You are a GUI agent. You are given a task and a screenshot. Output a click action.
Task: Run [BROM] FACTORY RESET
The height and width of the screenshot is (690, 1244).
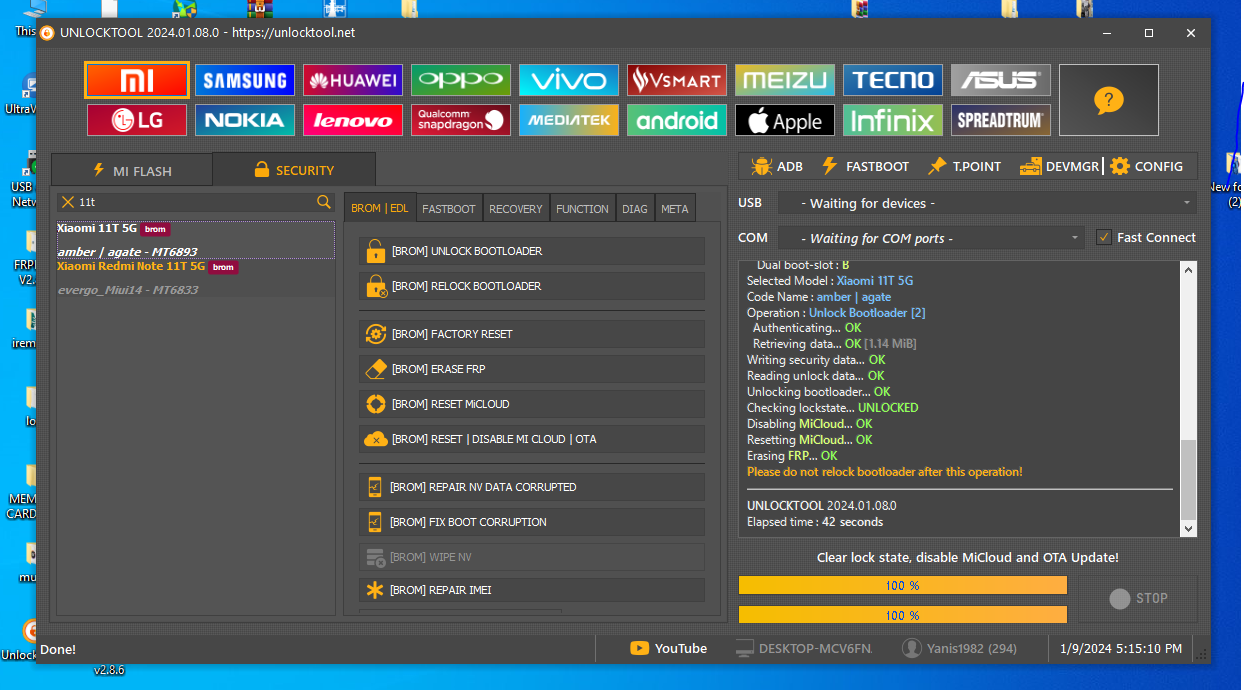point(532,334)
